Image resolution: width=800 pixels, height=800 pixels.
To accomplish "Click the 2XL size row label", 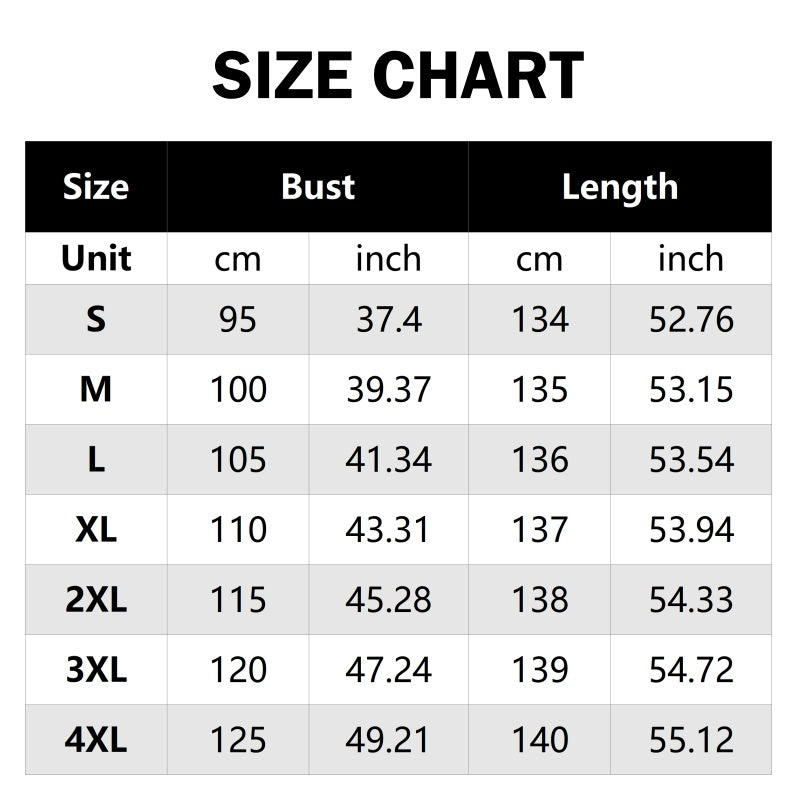I will point(96,600).
